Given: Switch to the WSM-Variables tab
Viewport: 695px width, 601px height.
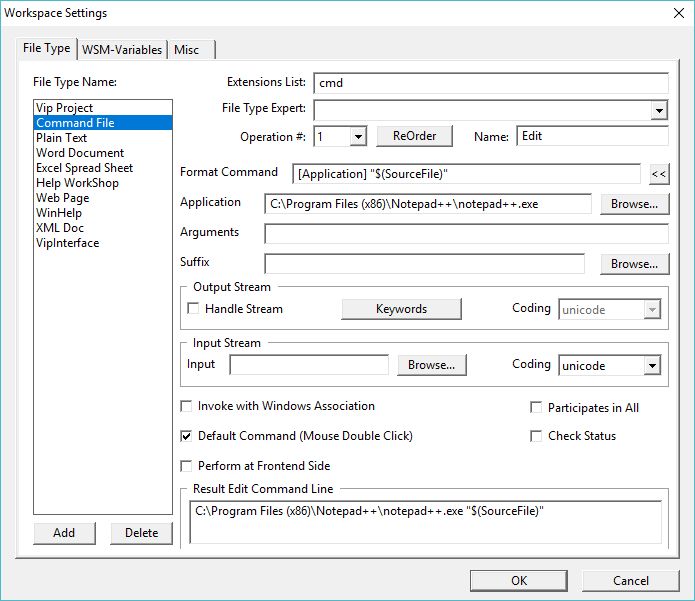Looking at the screenshot, I should tap(122, 50).
